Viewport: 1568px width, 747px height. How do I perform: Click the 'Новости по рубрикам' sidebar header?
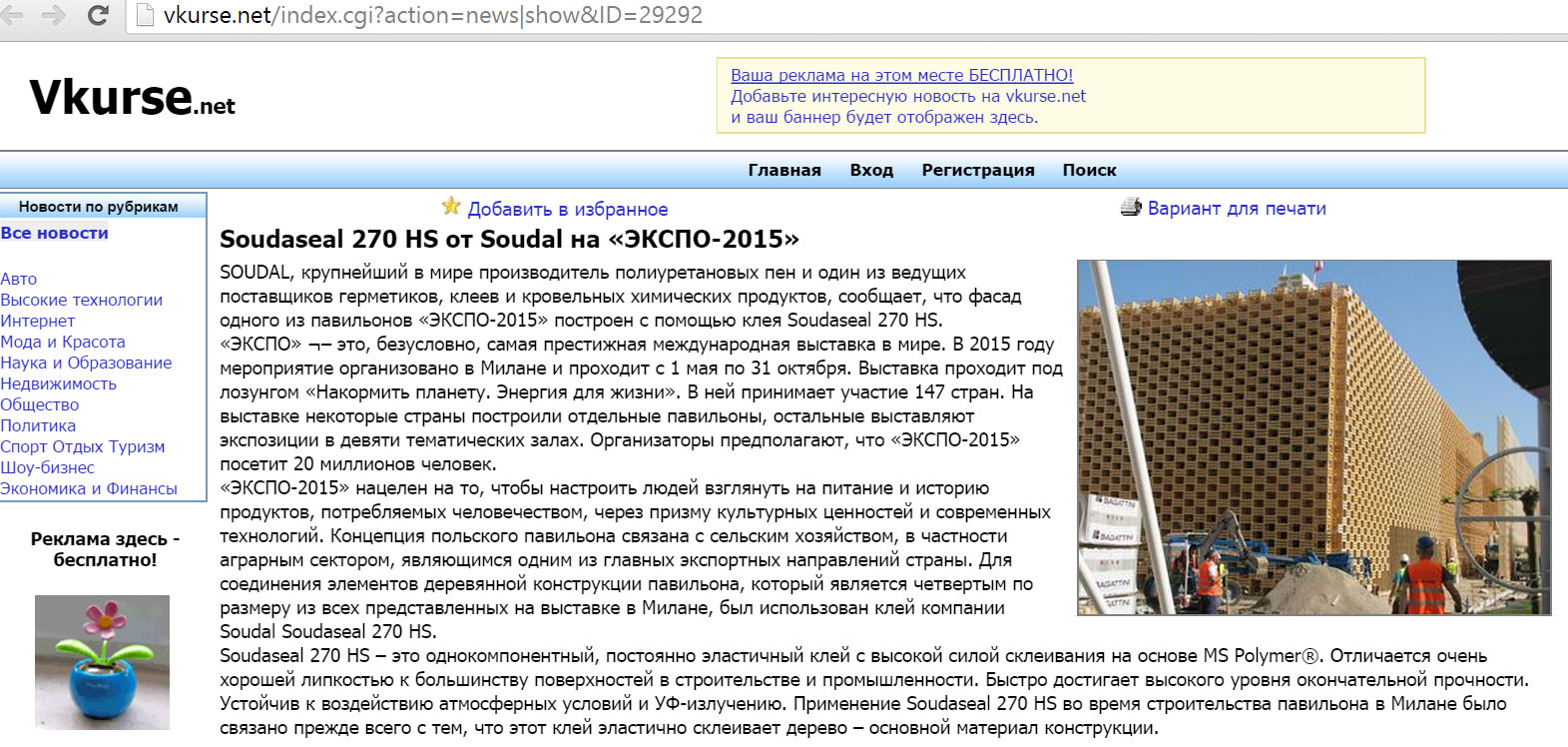99,207
